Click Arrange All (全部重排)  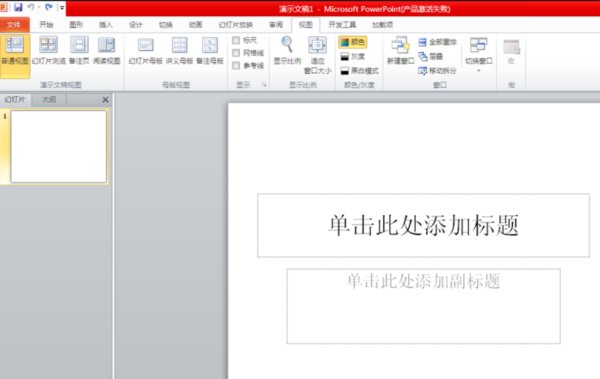(437, 42)
